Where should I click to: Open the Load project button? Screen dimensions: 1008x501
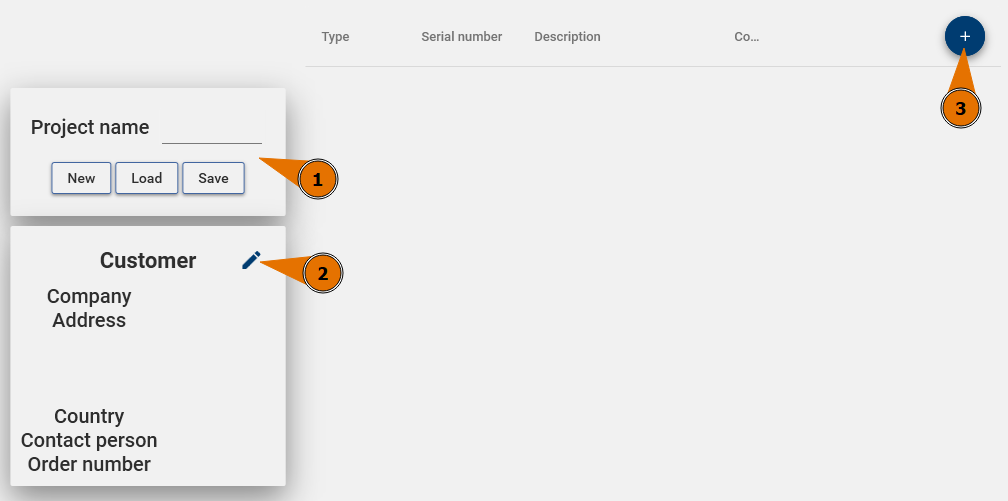pyautogui.click(x=147, y=178)
